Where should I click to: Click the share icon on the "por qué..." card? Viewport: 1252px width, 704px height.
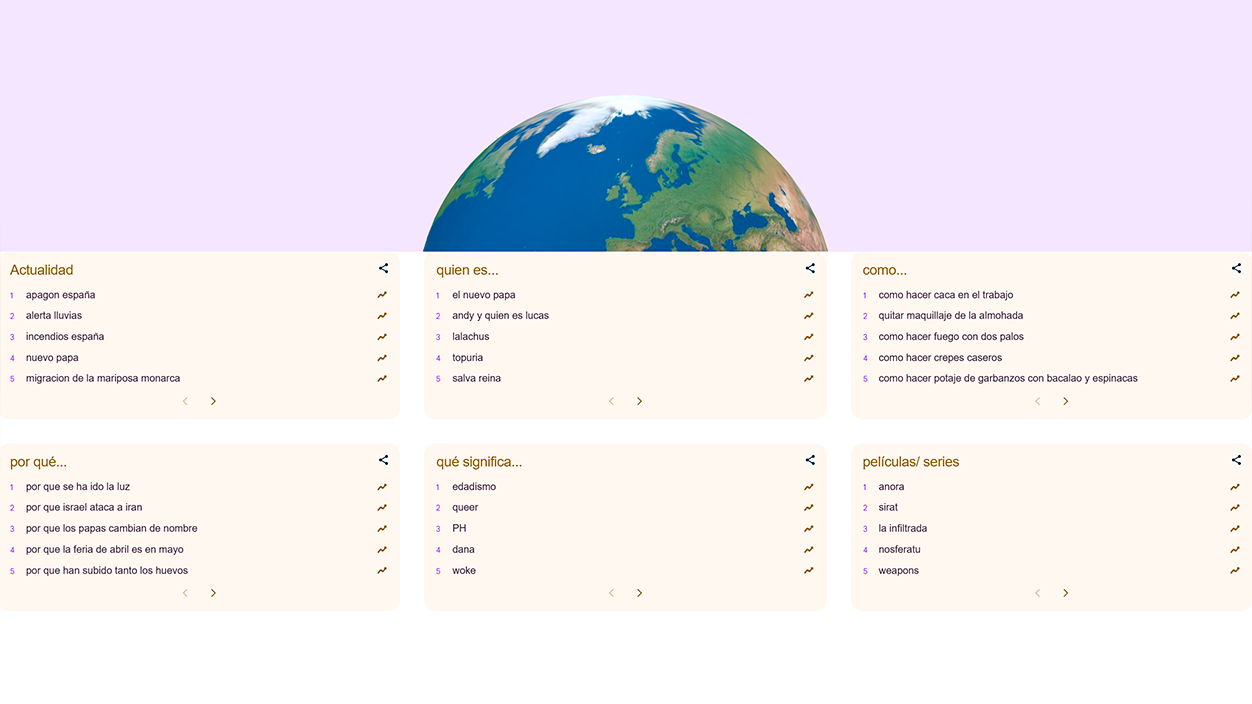pos(383,460)
